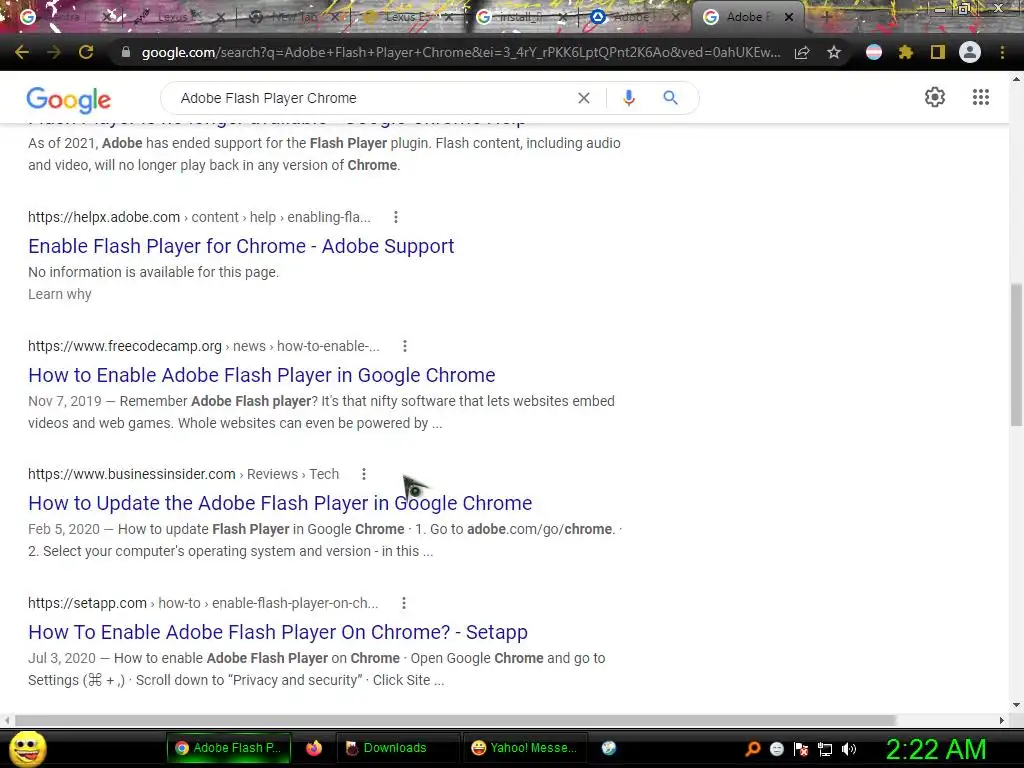Click the google.com address bar URL

coord(460,52)
